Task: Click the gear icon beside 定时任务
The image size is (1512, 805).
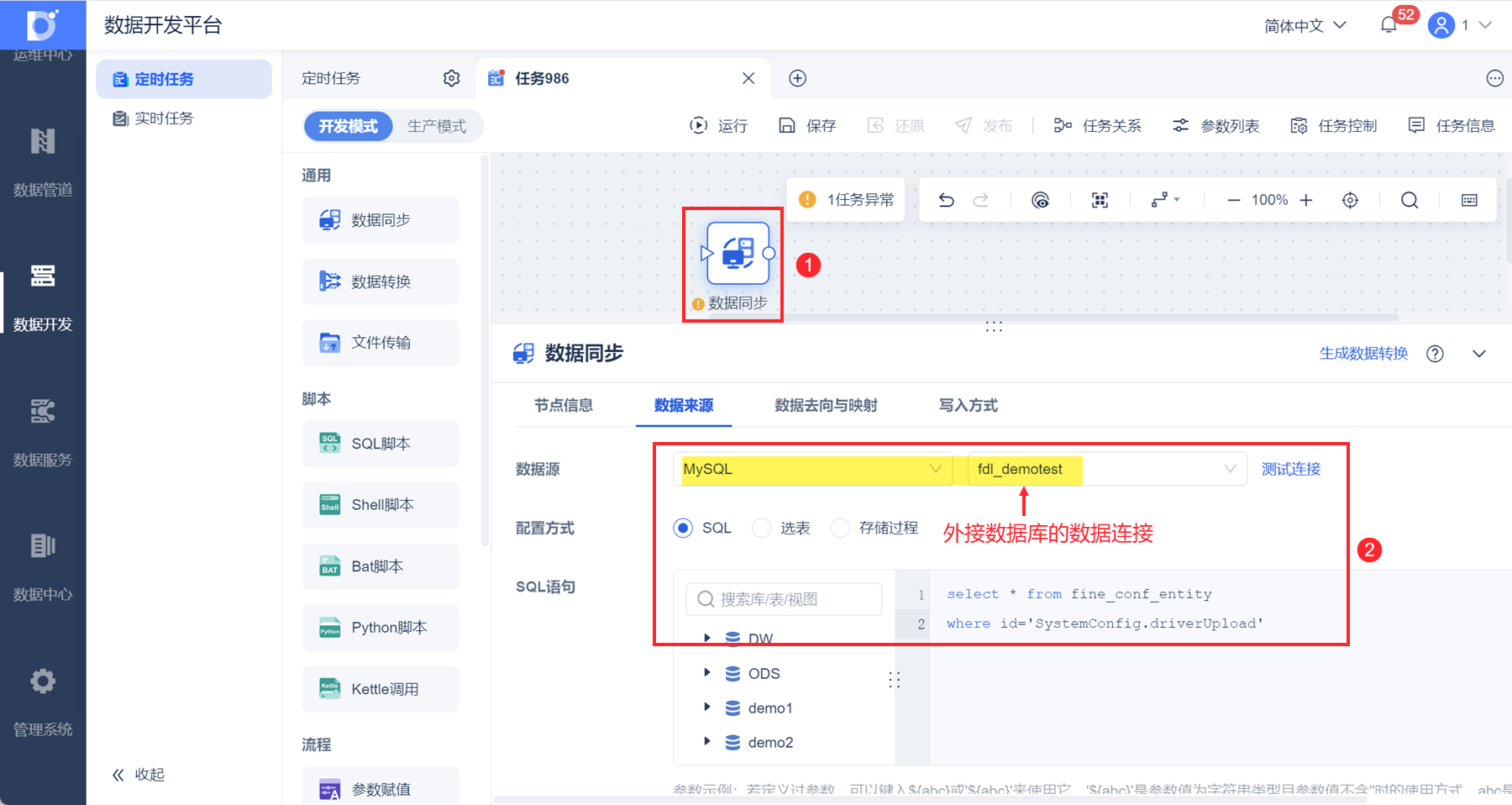Action: coord(452,78)
